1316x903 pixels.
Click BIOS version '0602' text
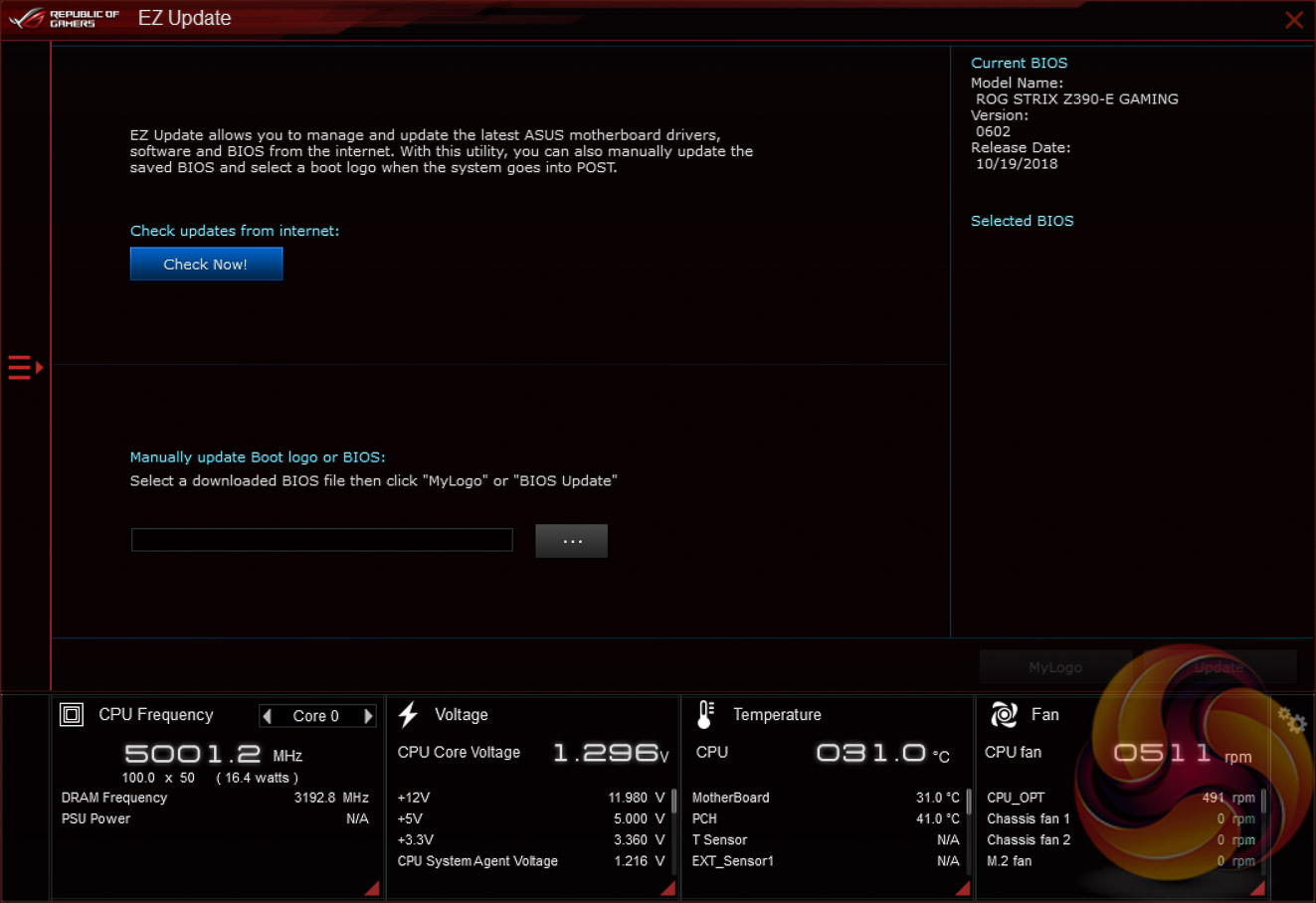tap(993, 131)
